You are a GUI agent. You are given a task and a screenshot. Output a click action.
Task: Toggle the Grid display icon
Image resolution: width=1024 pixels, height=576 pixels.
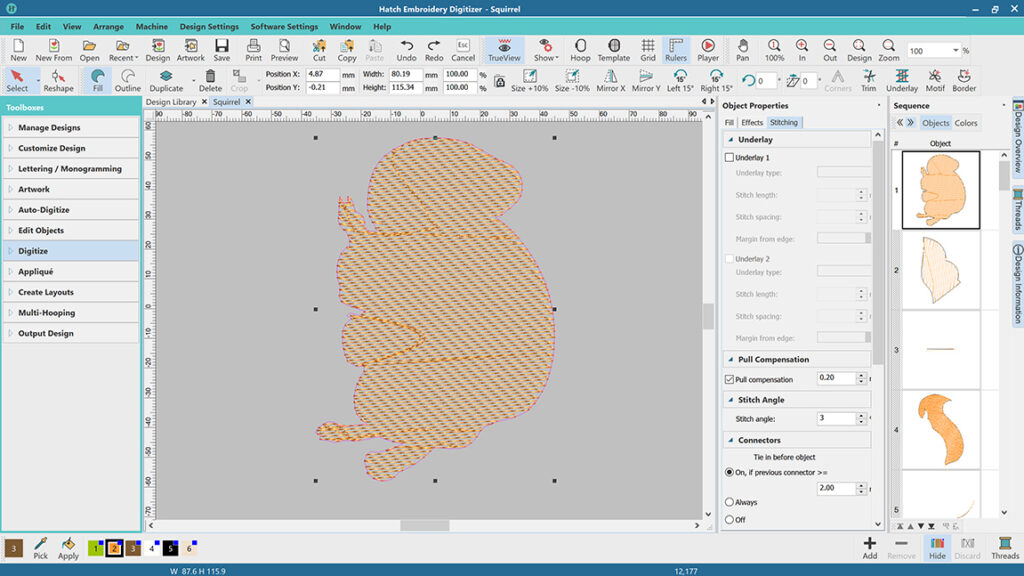tap(648, 50)
